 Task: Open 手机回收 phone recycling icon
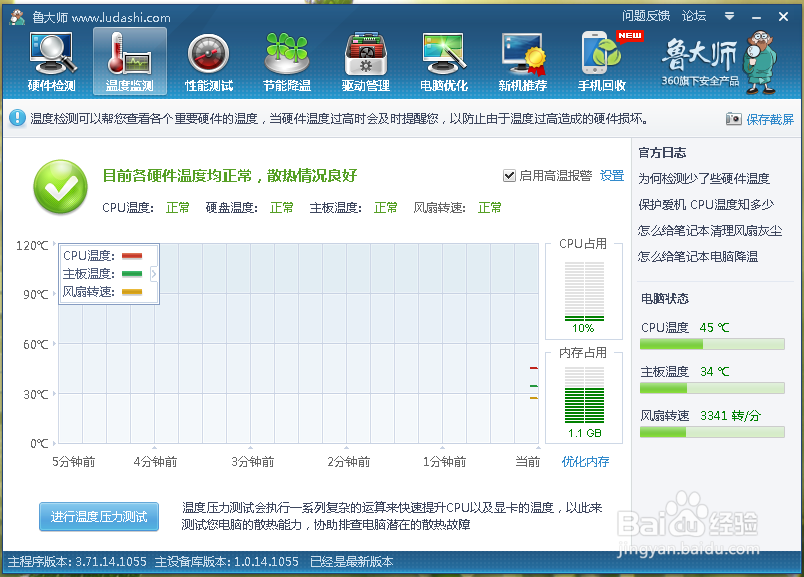click(x=601, y=62)
